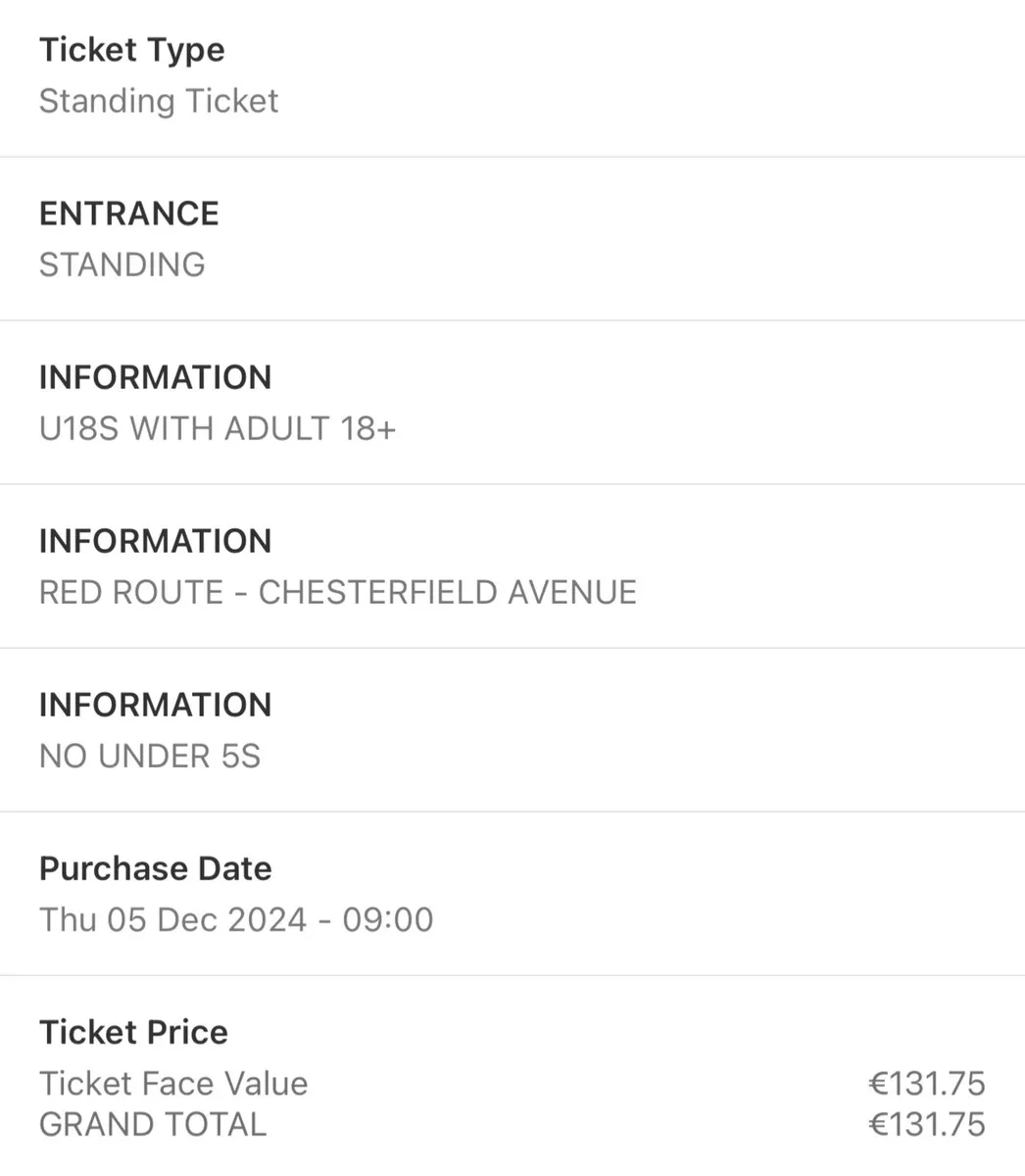
Task: Click the third INFORMATION heading
Action: pos(156,705)
